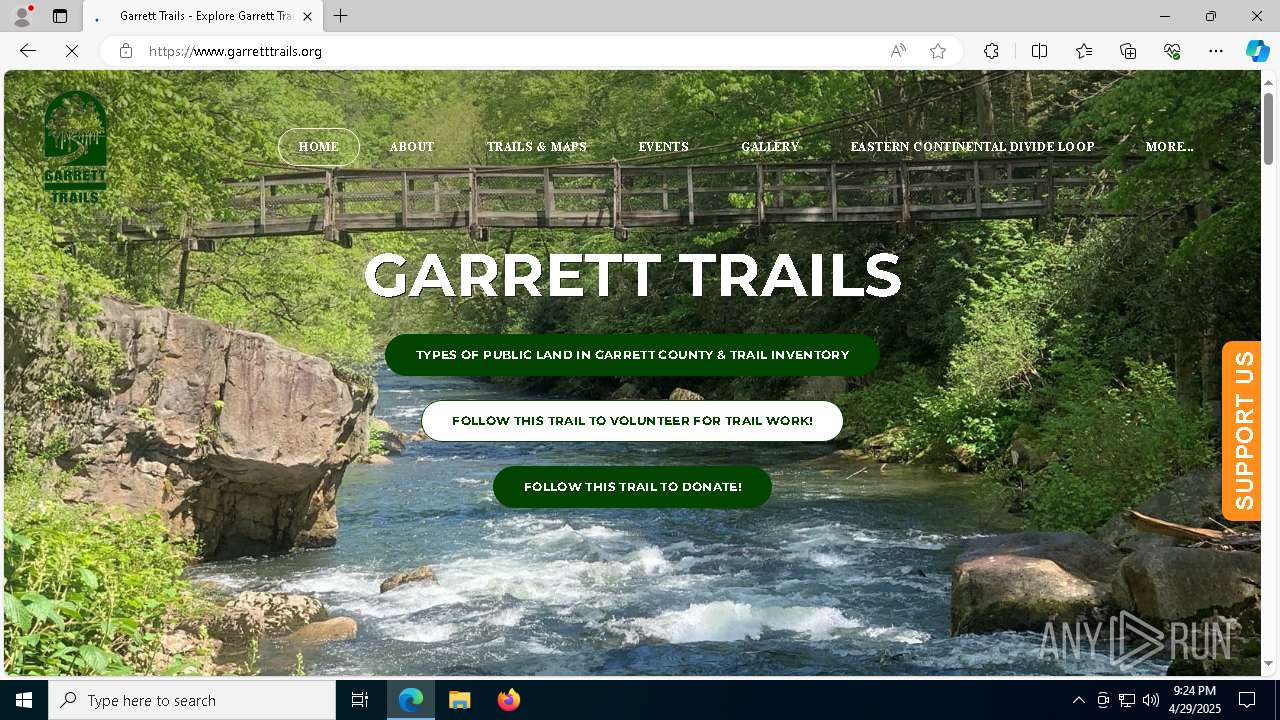Viewport: 1280px width, 720px height.
Task: Open Collections icon
Action: pyautogui.click(x=1128, y=51)
